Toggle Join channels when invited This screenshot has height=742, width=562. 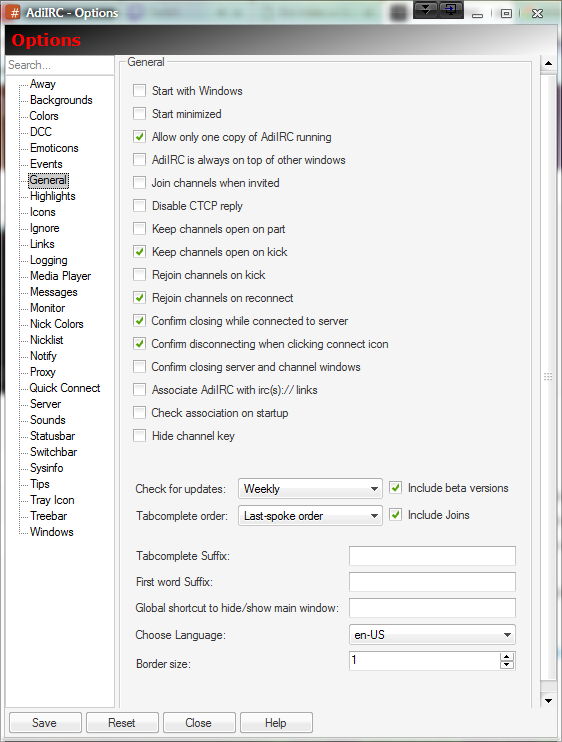point(140,183)
